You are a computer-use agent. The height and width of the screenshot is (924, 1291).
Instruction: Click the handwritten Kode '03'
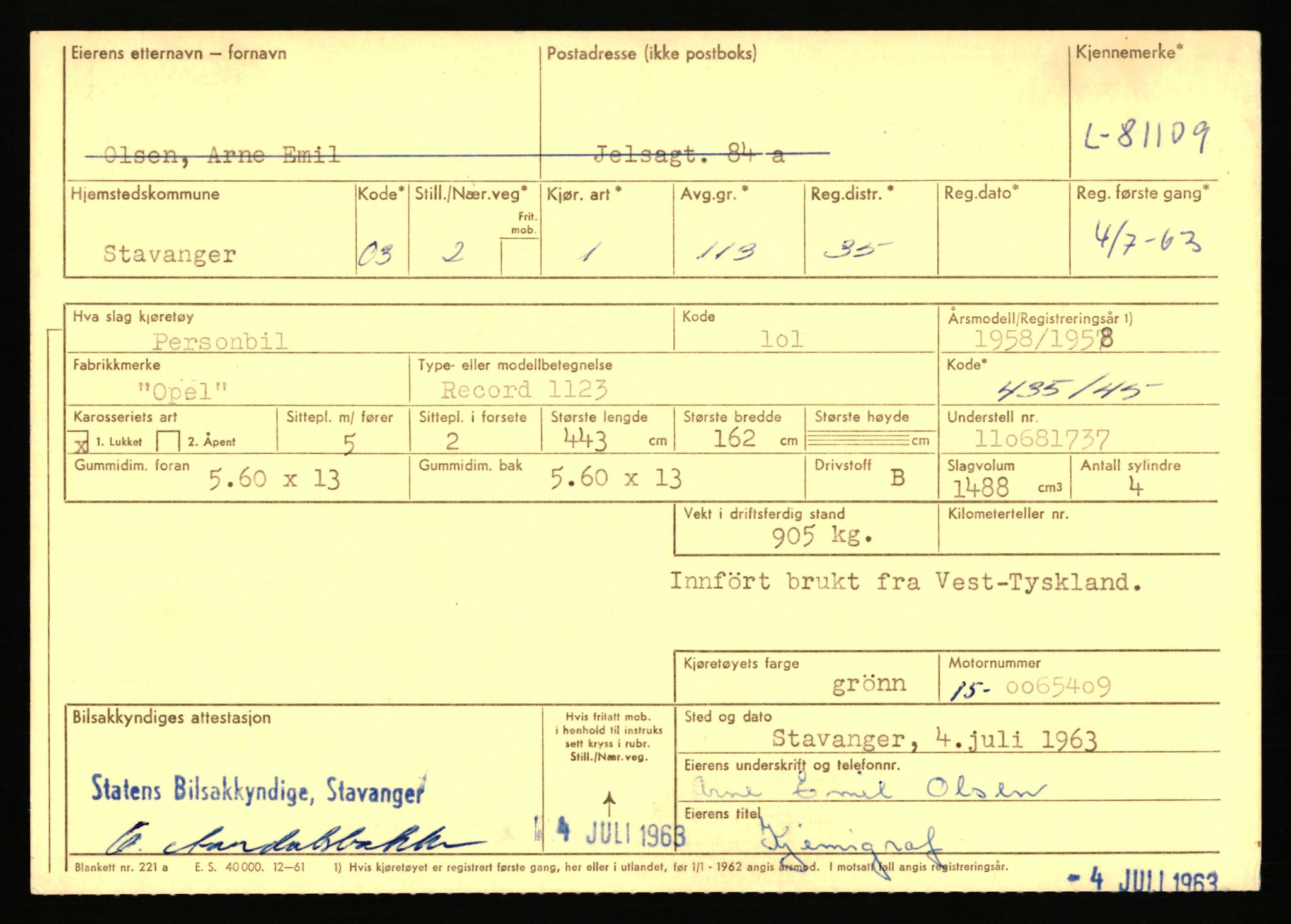[376, 255]
